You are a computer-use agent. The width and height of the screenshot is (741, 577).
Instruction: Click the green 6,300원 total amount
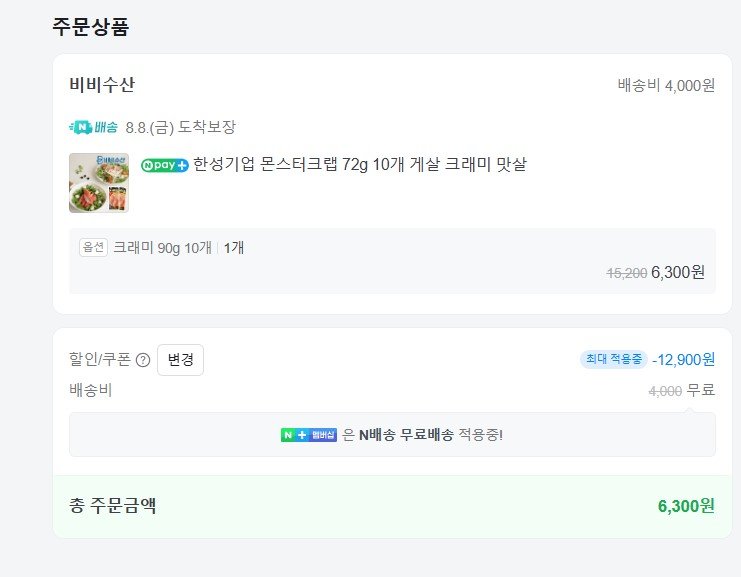click(686, 506)
